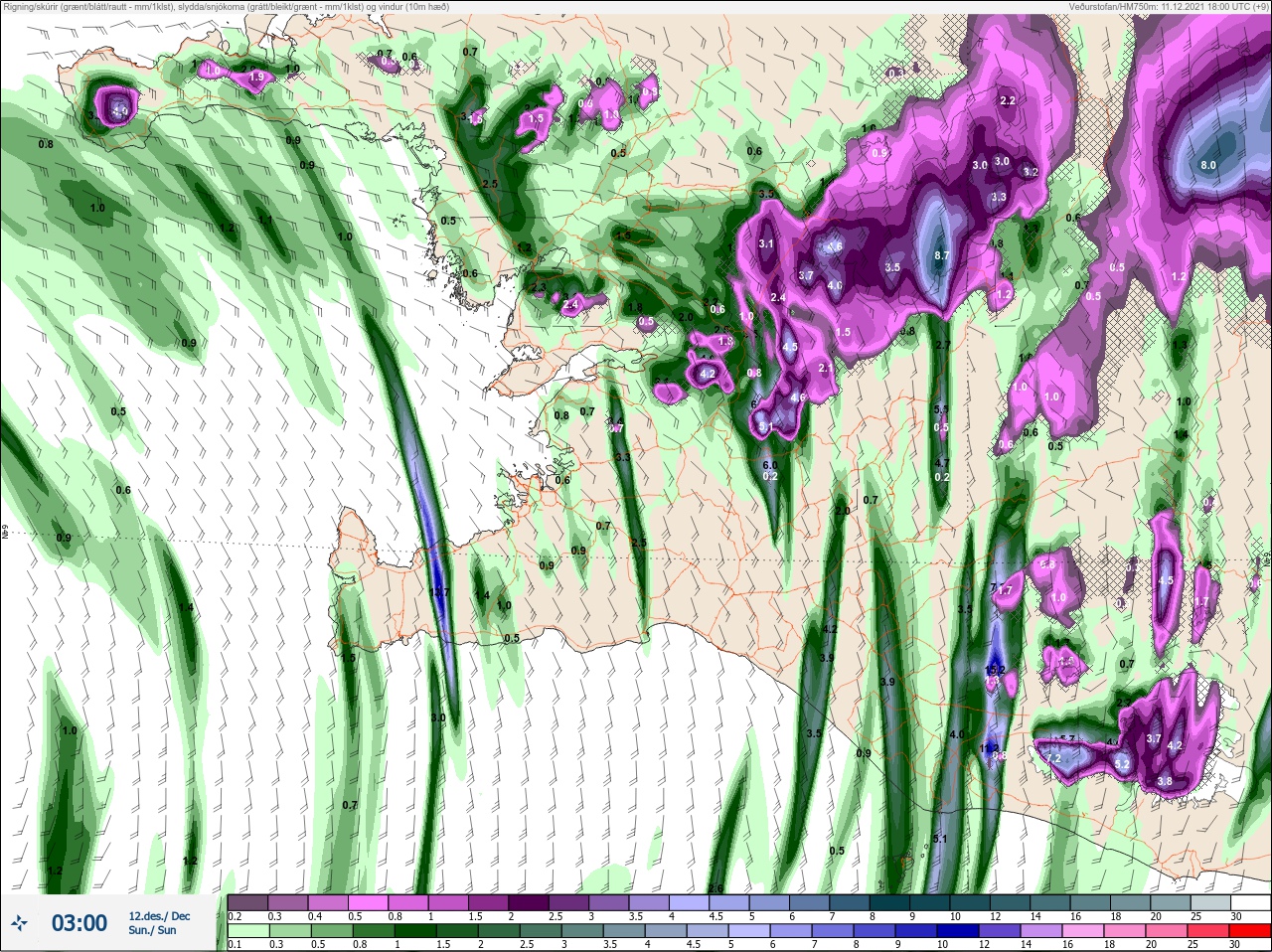Click the 2.2 snowfall value on the map

1008,100
